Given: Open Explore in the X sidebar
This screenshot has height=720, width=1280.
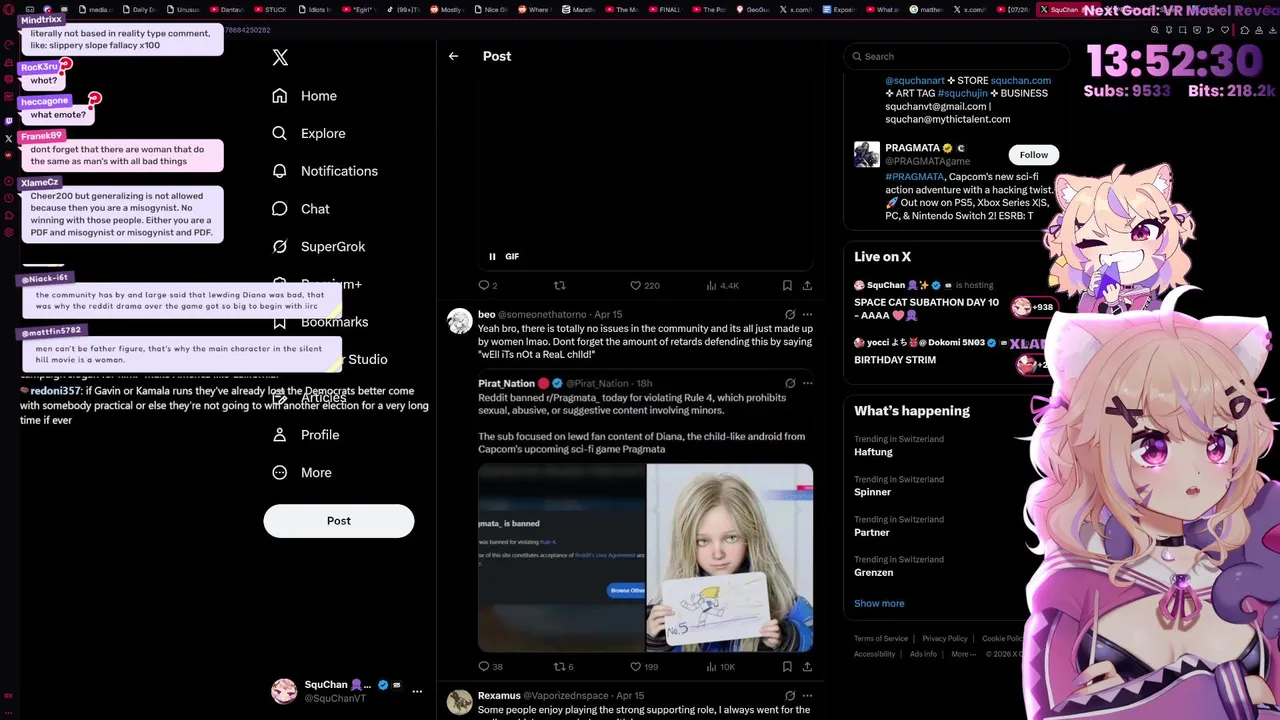Looking at the screenshot, I should click(309, 133).
